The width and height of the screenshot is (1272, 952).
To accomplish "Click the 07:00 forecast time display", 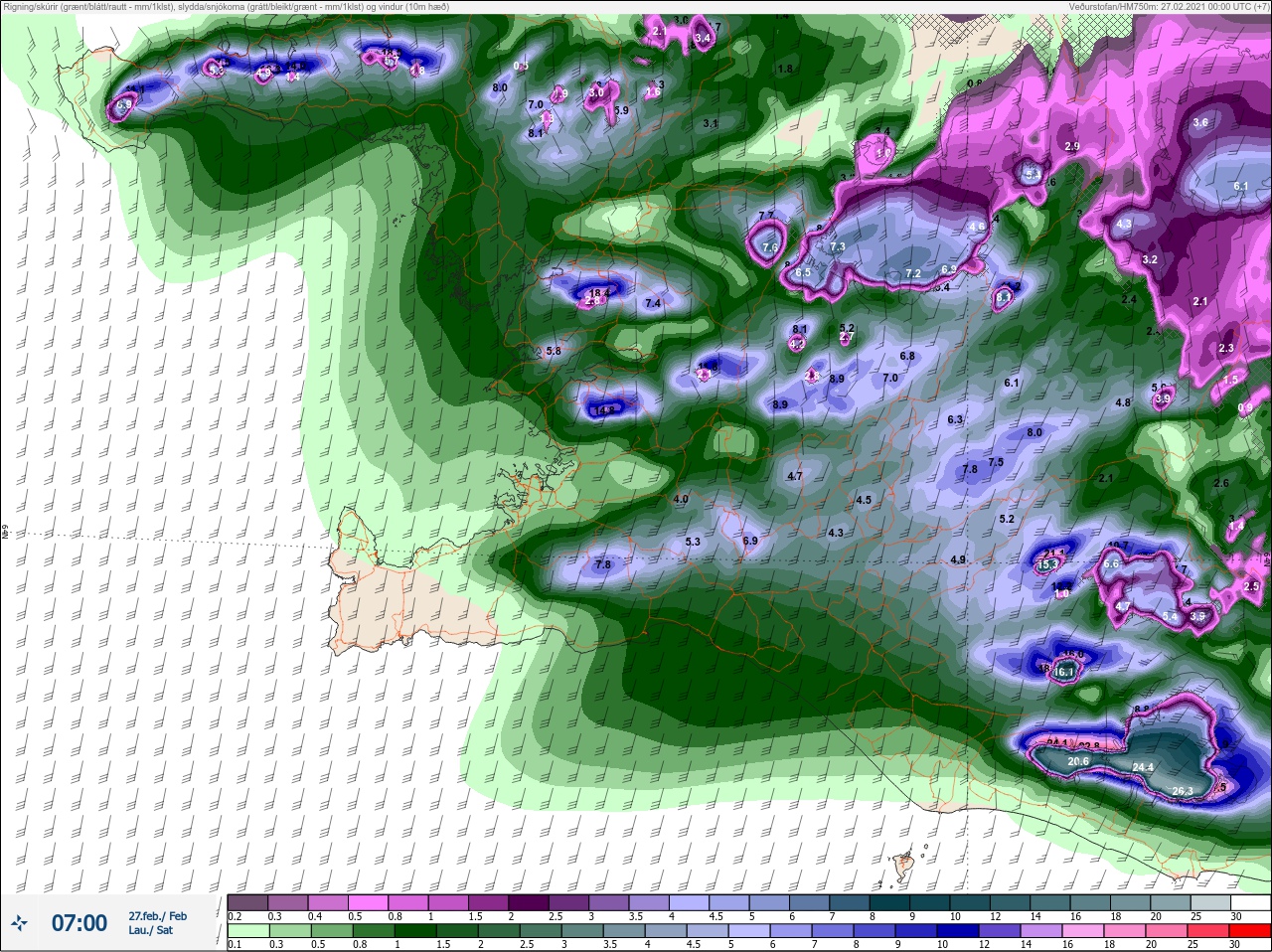I will (79, 923).
